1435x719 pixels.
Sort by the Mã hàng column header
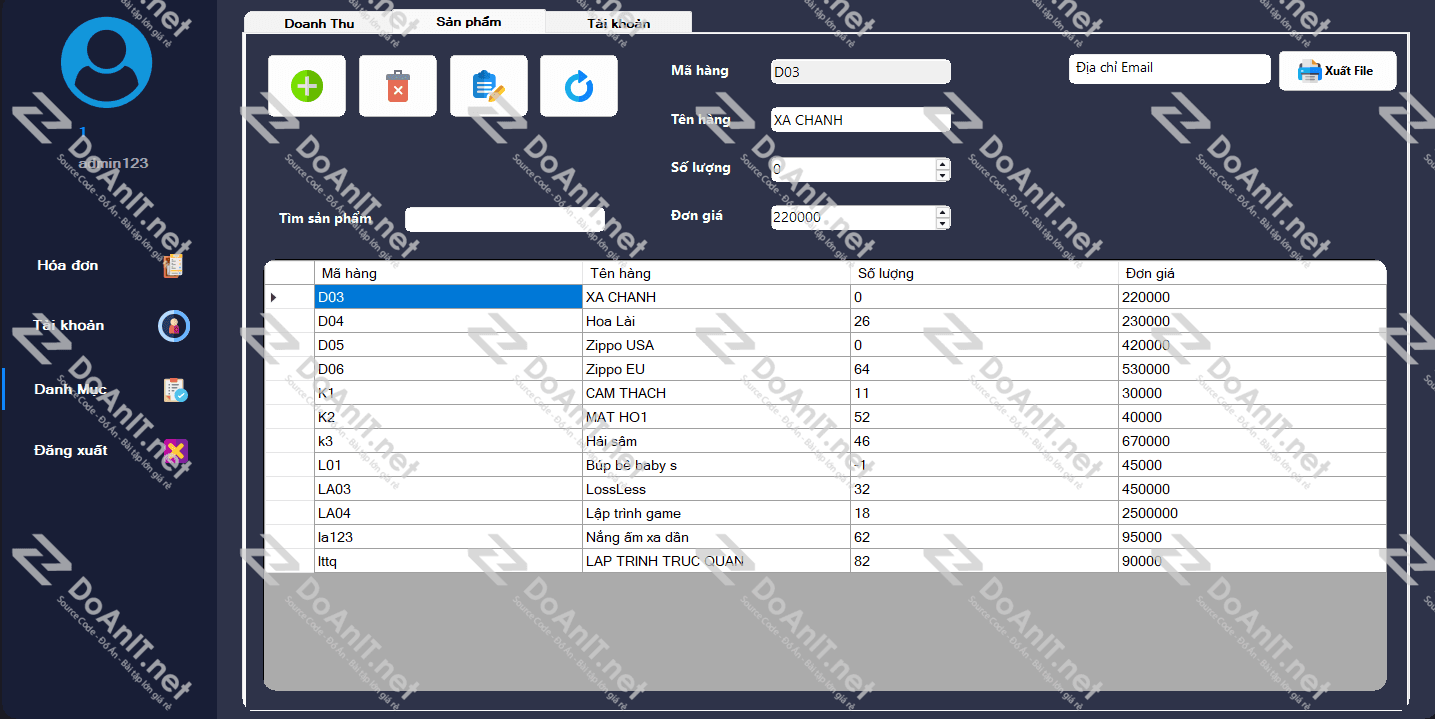click(x=448, y=273)
